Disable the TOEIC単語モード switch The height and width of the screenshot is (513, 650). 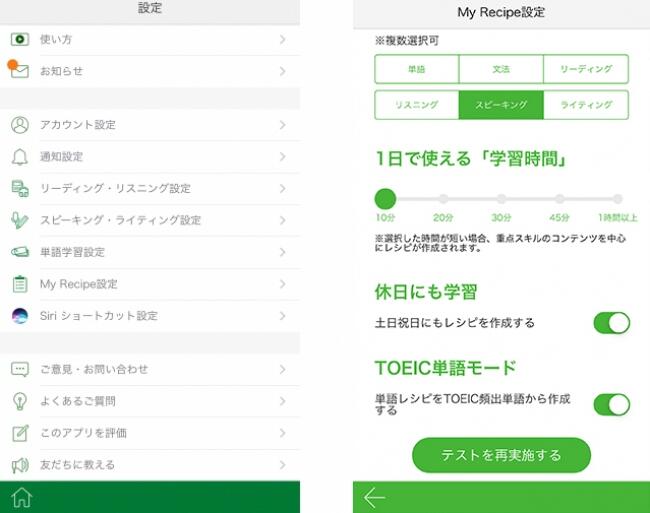[611, 404]
